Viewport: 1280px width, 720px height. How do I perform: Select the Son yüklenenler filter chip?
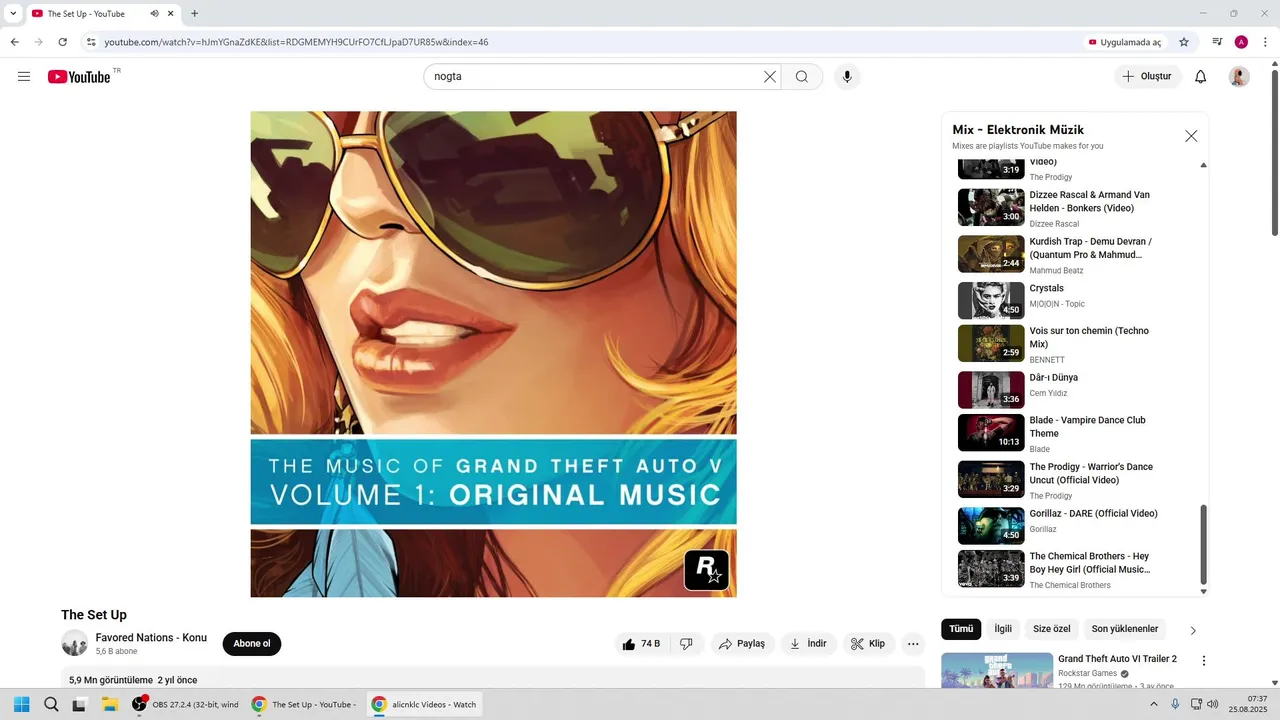[x=1125, y=629]
